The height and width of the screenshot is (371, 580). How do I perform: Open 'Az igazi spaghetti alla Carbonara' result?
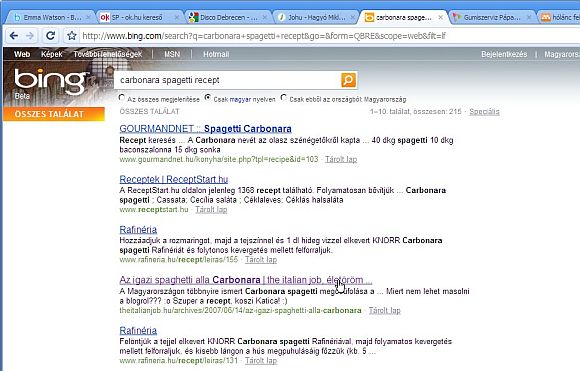click(246, 280)
